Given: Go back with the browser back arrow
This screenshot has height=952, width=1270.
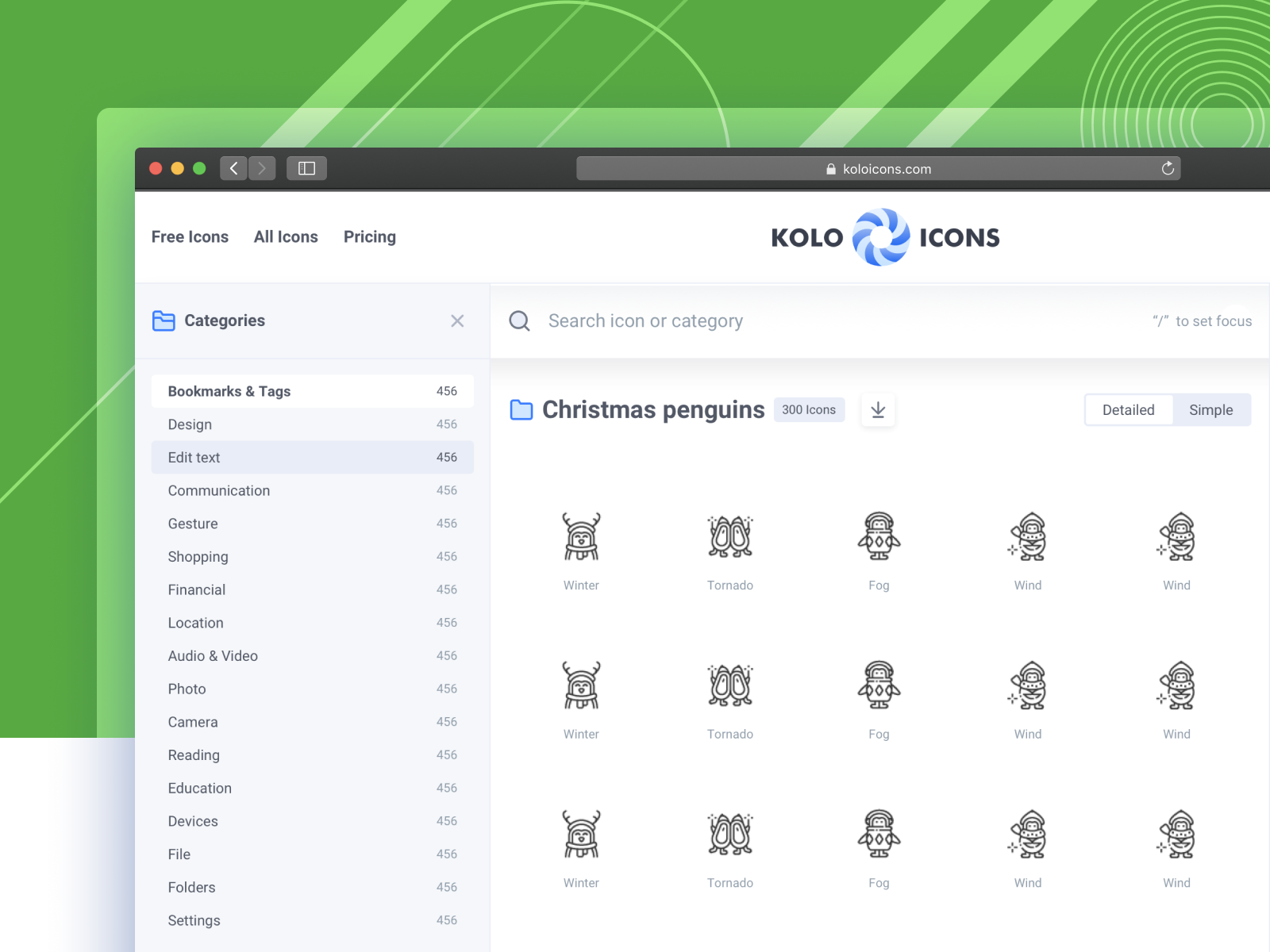Looking at the screenshot, I should [x=233, y=168].
